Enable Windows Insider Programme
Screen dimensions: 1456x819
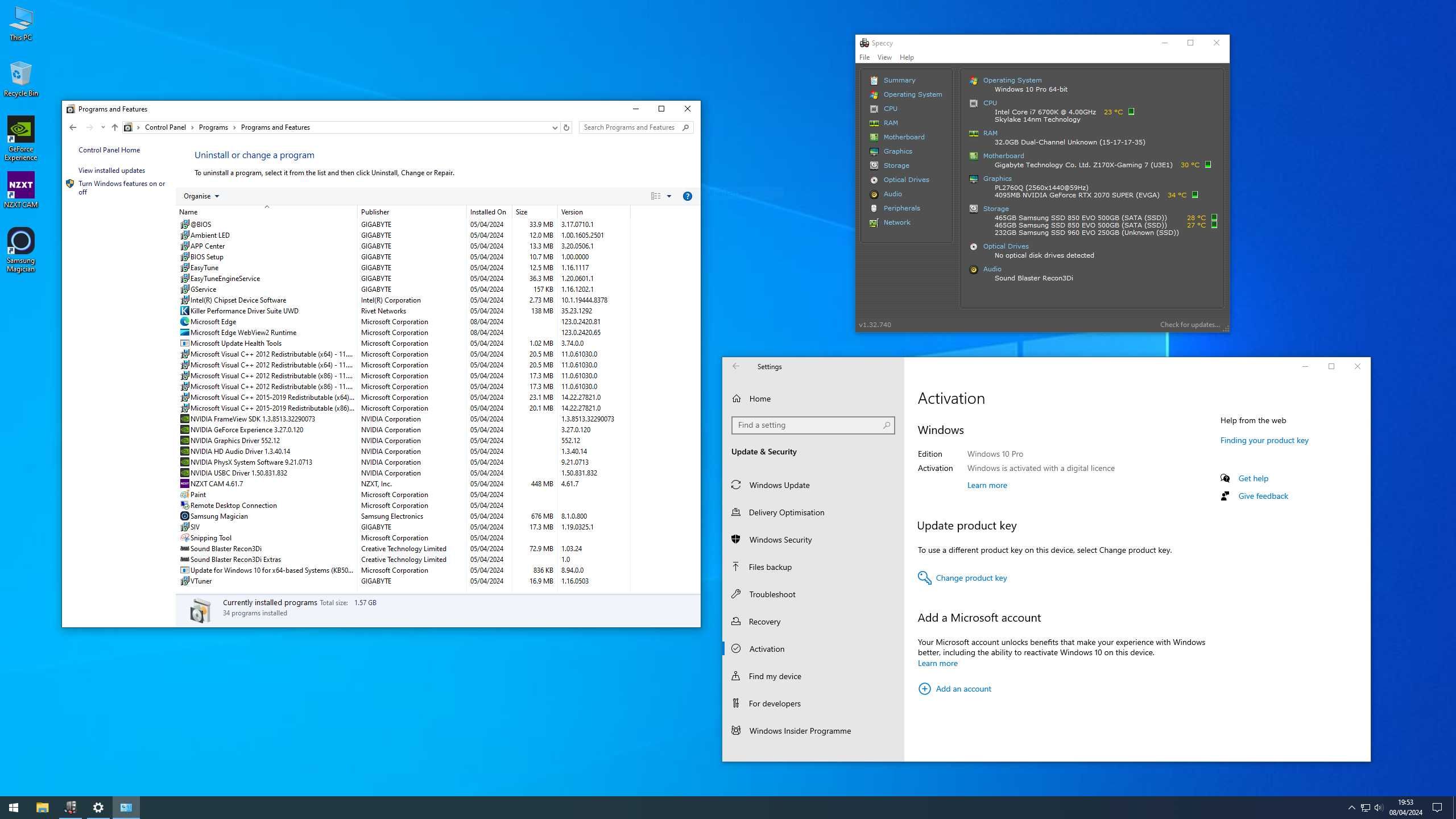pos(800,731)
